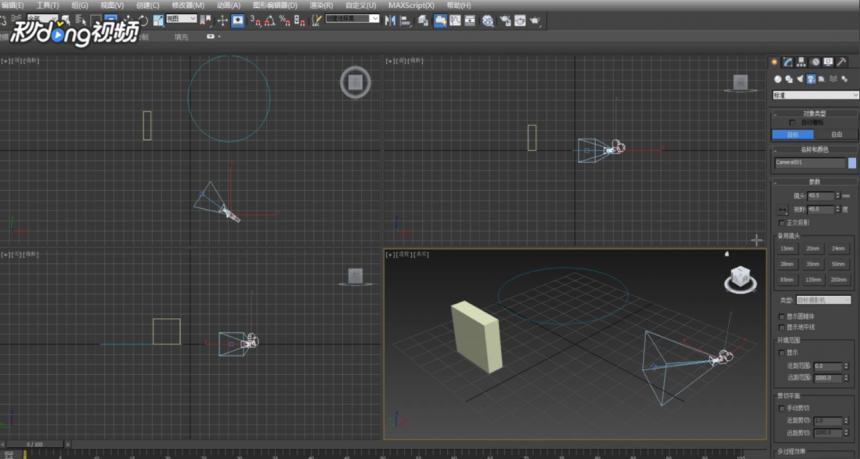Click the Align tool icon

pyautogui.click(x=406, y=21)
